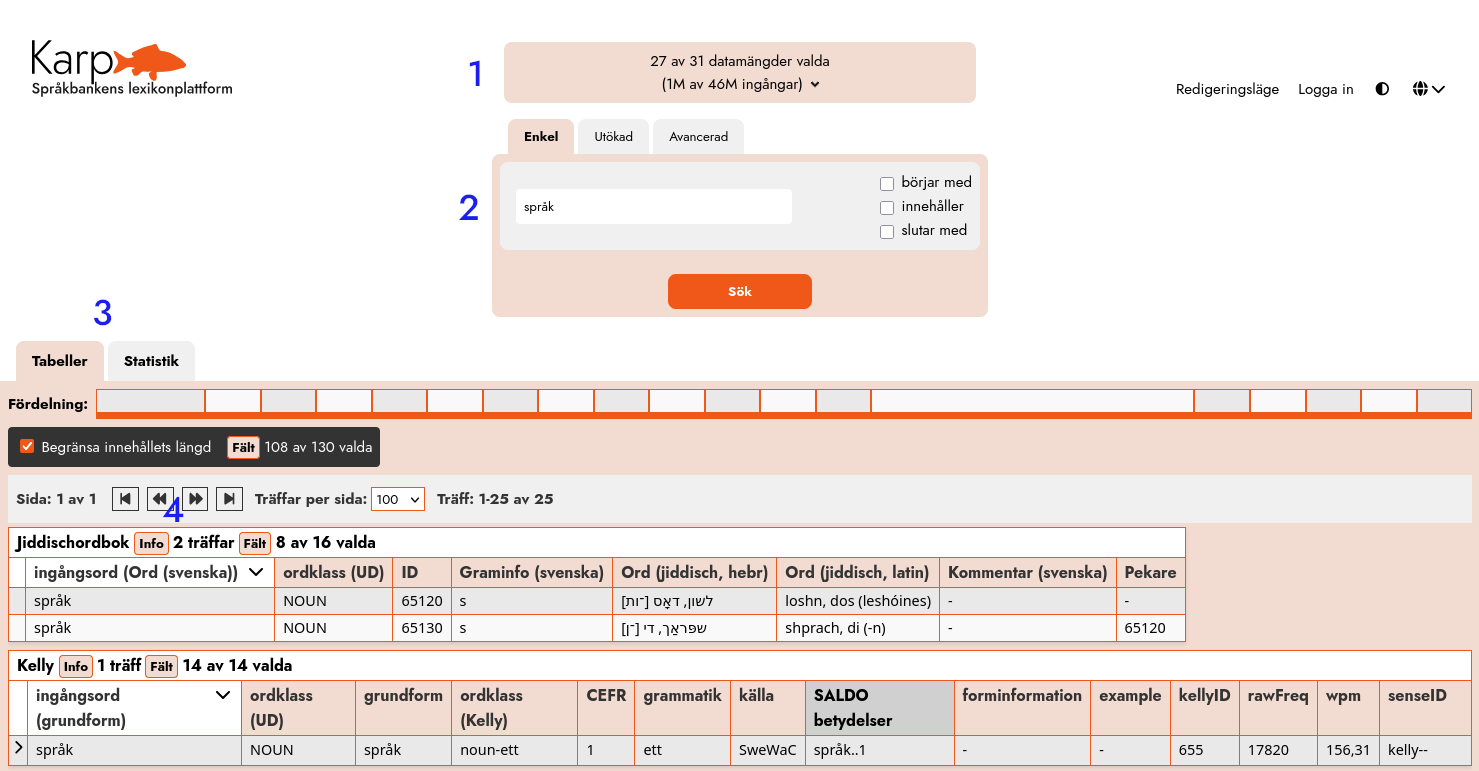Open the 'Träffar per sida' dropdown
Viewport: 1479px width, 771px height.
(x=397, y=499)
